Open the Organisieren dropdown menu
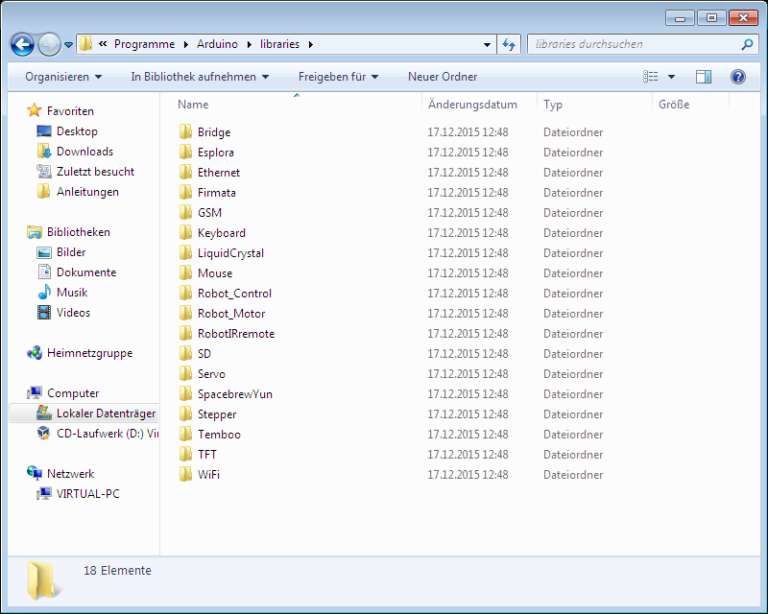Screen dimensions: 768x614 pyautogui.click(x=63, y=77)
